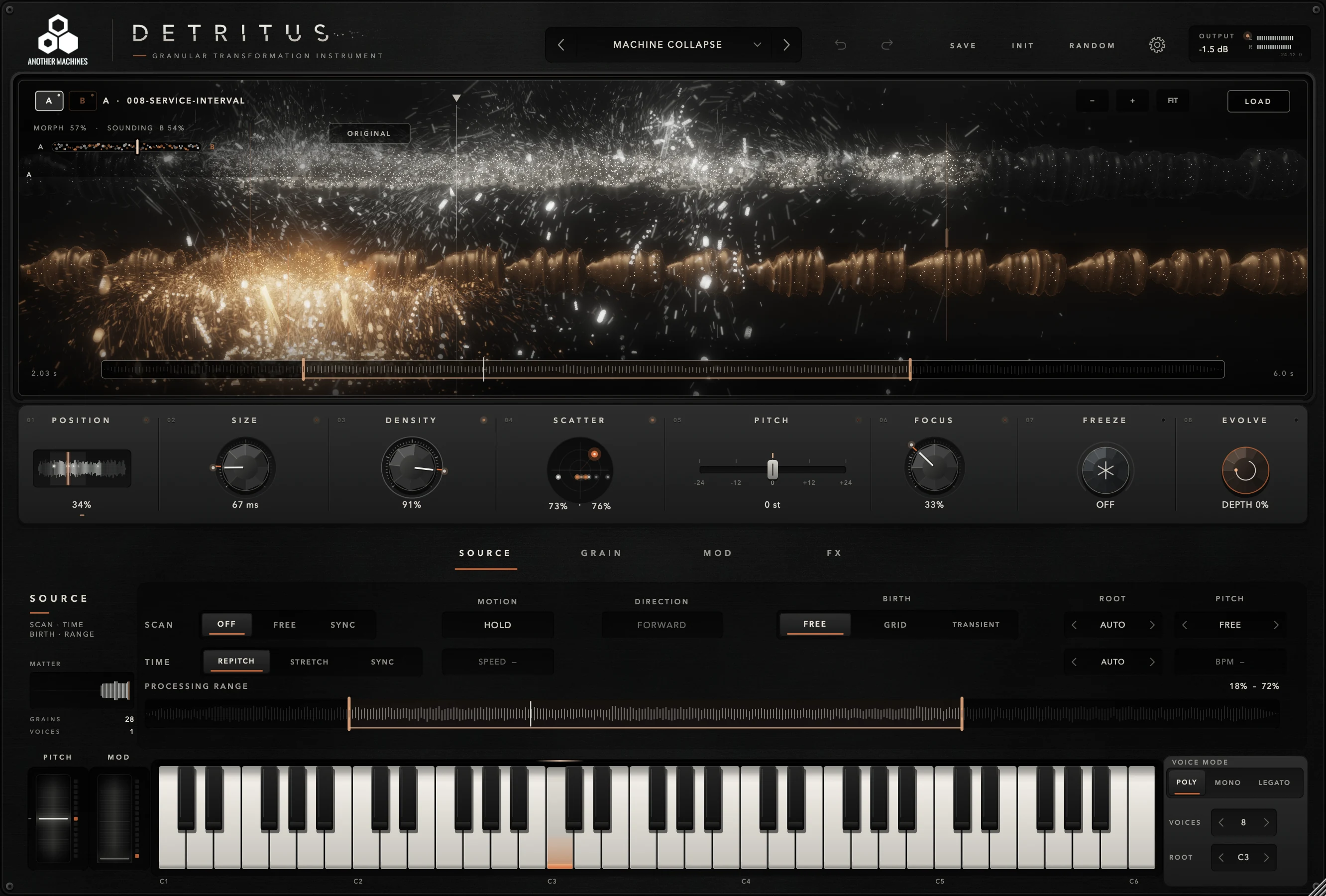
Task: Go to the previous preset arrow
Action: [x=561, y=44]
